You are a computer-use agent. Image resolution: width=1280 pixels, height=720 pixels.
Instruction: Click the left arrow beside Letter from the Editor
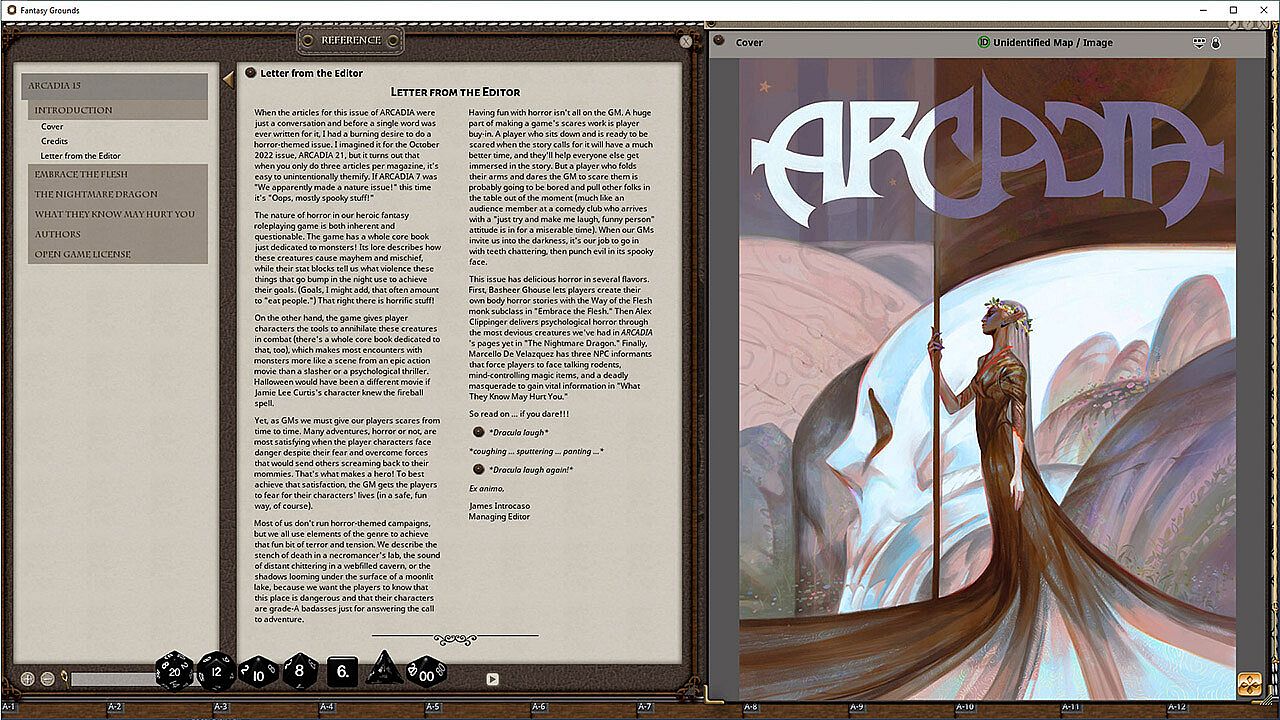pyautogui.click(x=228, y=79)
